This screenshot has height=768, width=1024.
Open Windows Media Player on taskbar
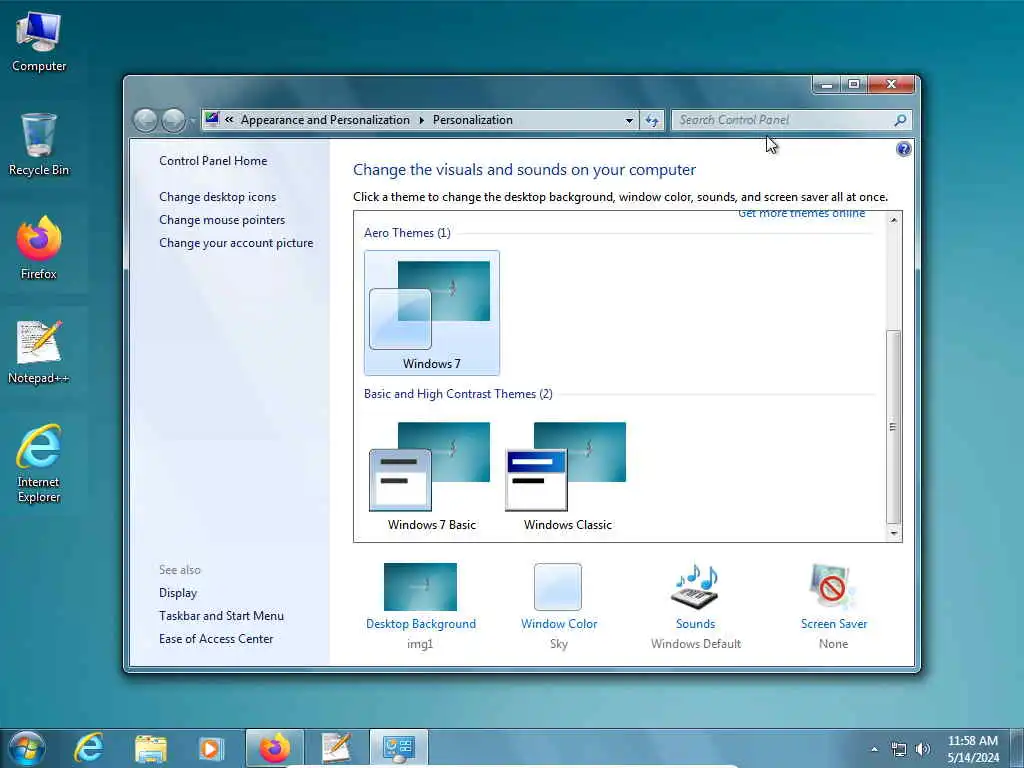[211, 748]
